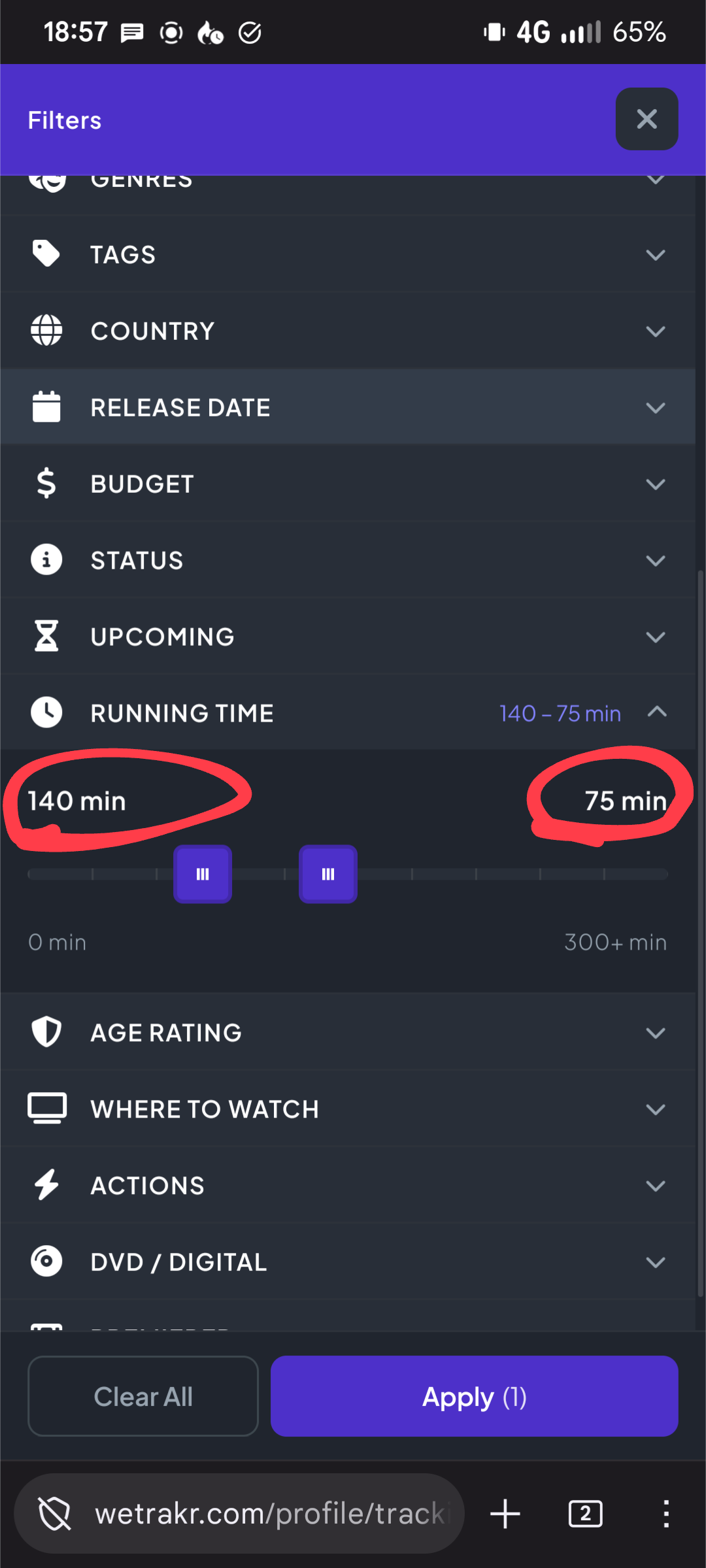The width and height of the screenshot is (706, 1568).
Task: Click the Upcoming hourglass icon
Action: pos(46,636)
